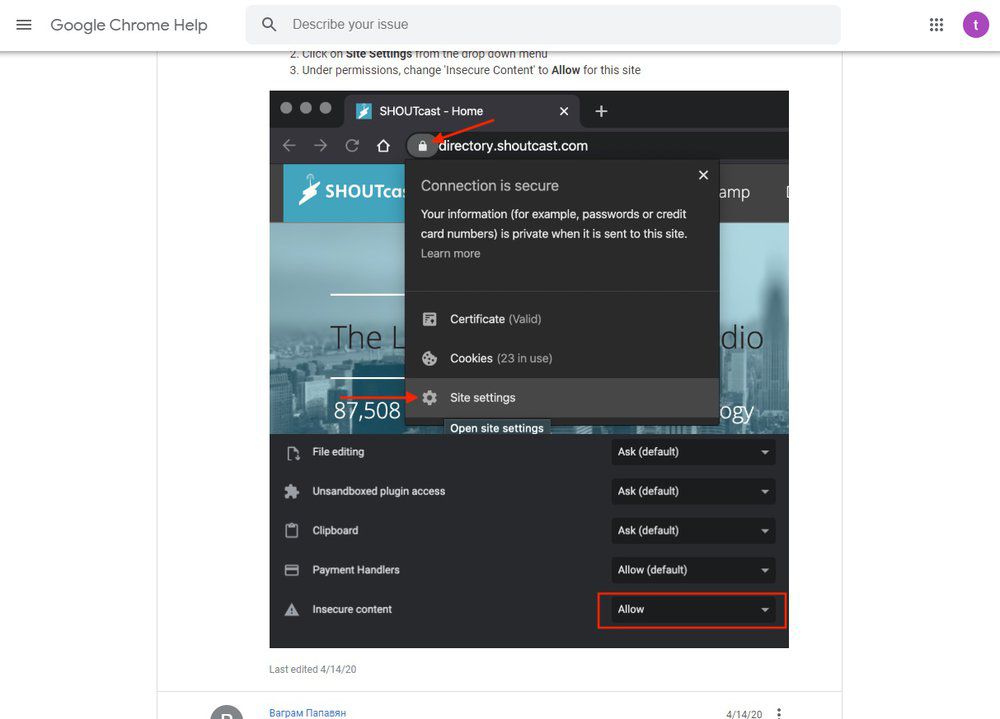Image resolution: width=1000 pixels, height=719 pixels.
Task: Open the hamburger main menu
Action: pyautogui.click(x=24, y=25)
